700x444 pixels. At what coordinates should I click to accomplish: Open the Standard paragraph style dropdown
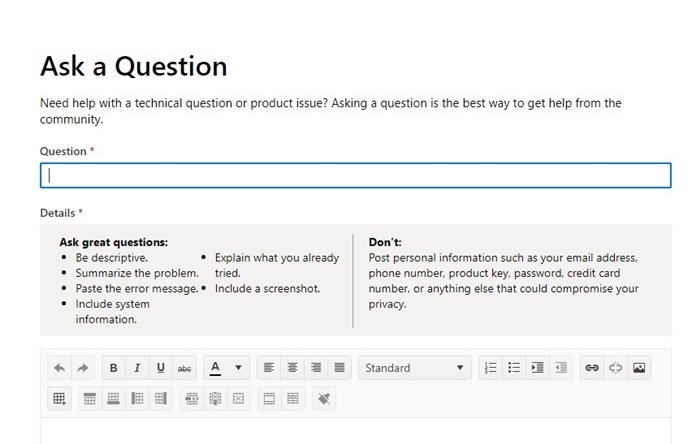point(415,368)
